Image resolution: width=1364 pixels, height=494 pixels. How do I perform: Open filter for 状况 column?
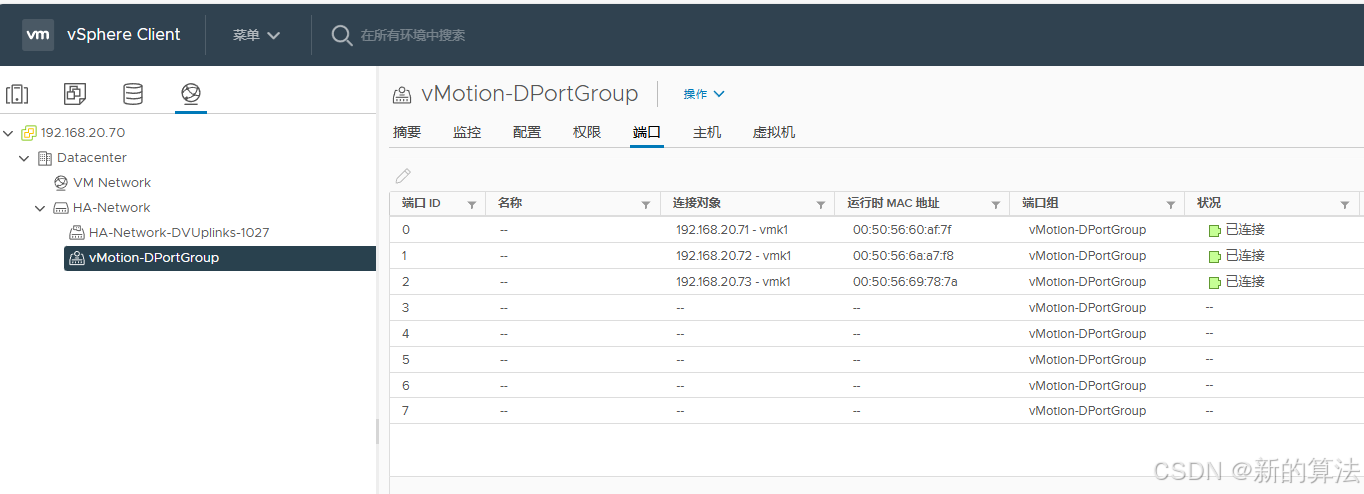tap(1345, 204)
